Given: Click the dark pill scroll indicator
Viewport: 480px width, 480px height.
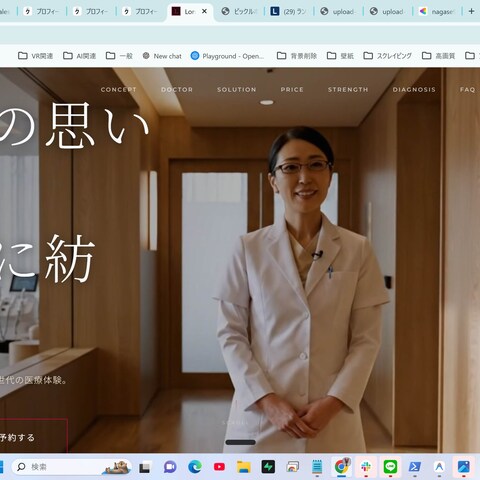Looking at the screenshot, I should tap(240, 442).
